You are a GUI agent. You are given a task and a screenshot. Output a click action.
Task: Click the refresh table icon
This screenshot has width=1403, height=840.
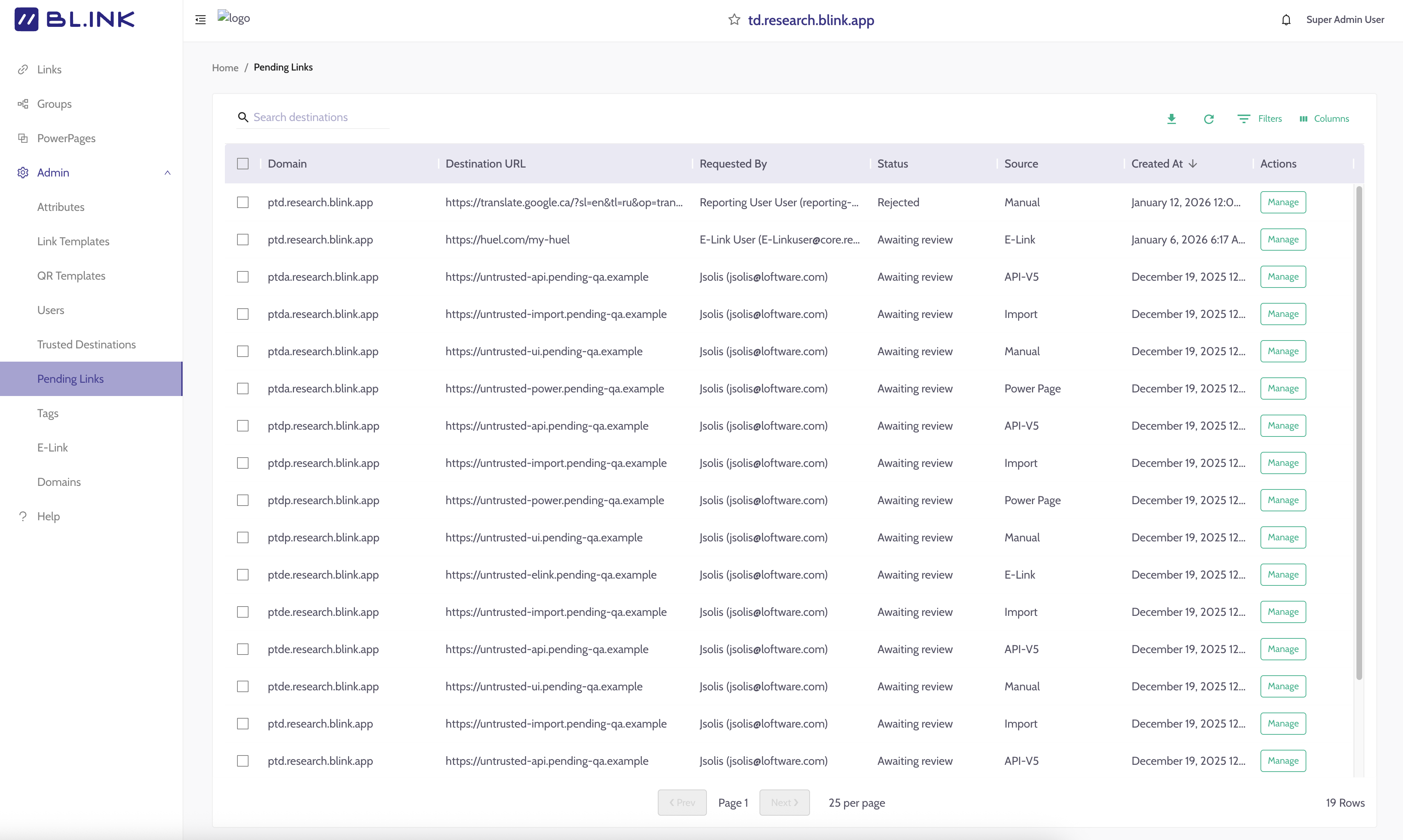1208,119
